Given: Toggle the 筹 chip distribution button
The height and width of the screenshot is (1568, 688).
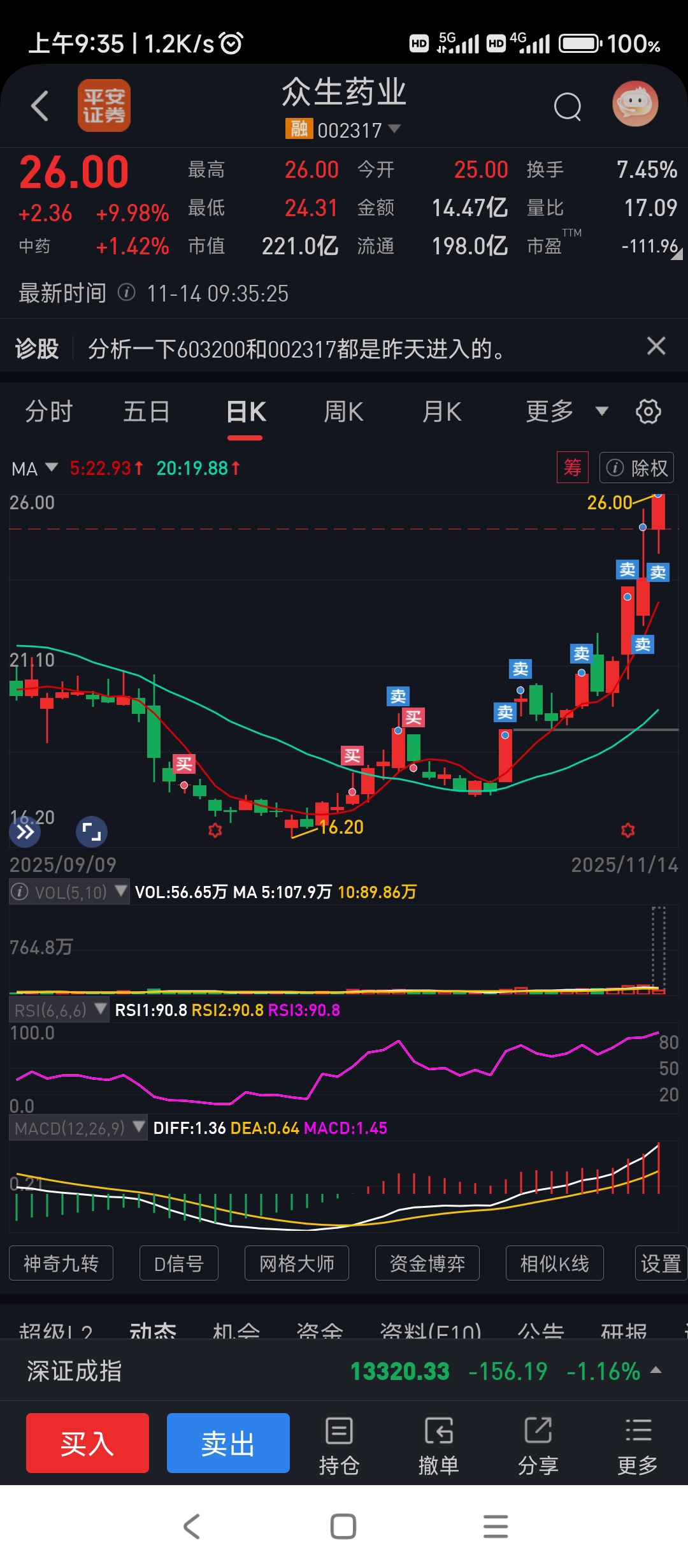Looking at the screenshot, I should pos(572,468).
